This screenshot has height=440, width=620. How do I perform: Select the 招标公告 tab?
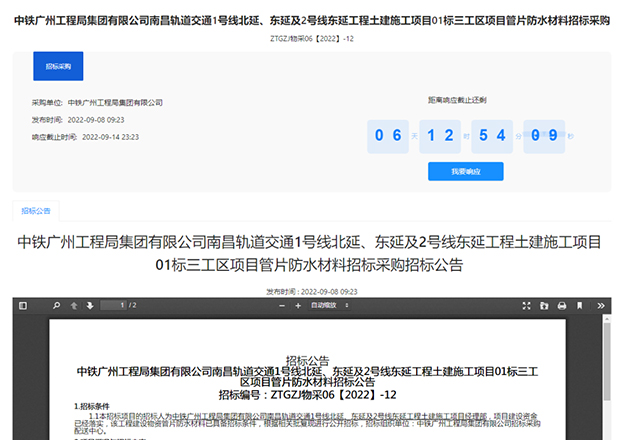36,211
